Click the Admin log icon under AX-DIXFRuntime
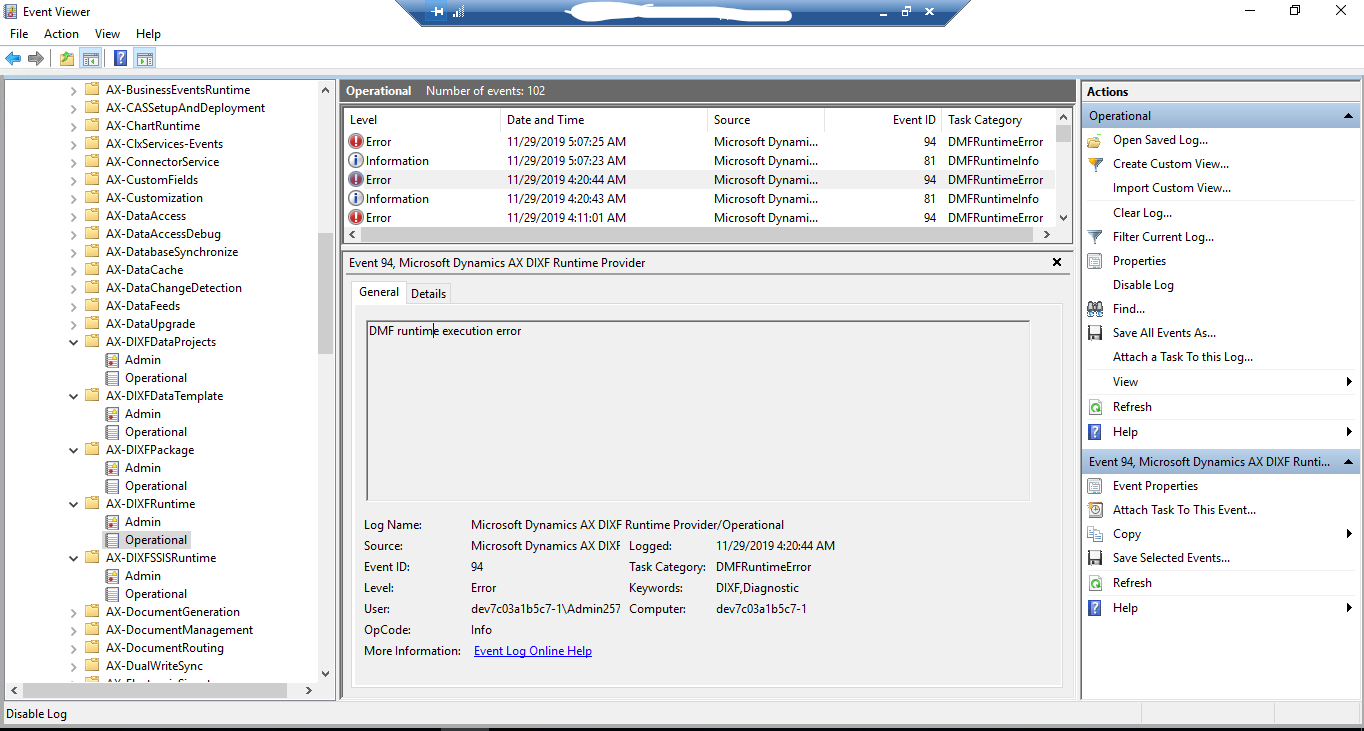This screenshot has width=1364, height=731. pos(113,522)
